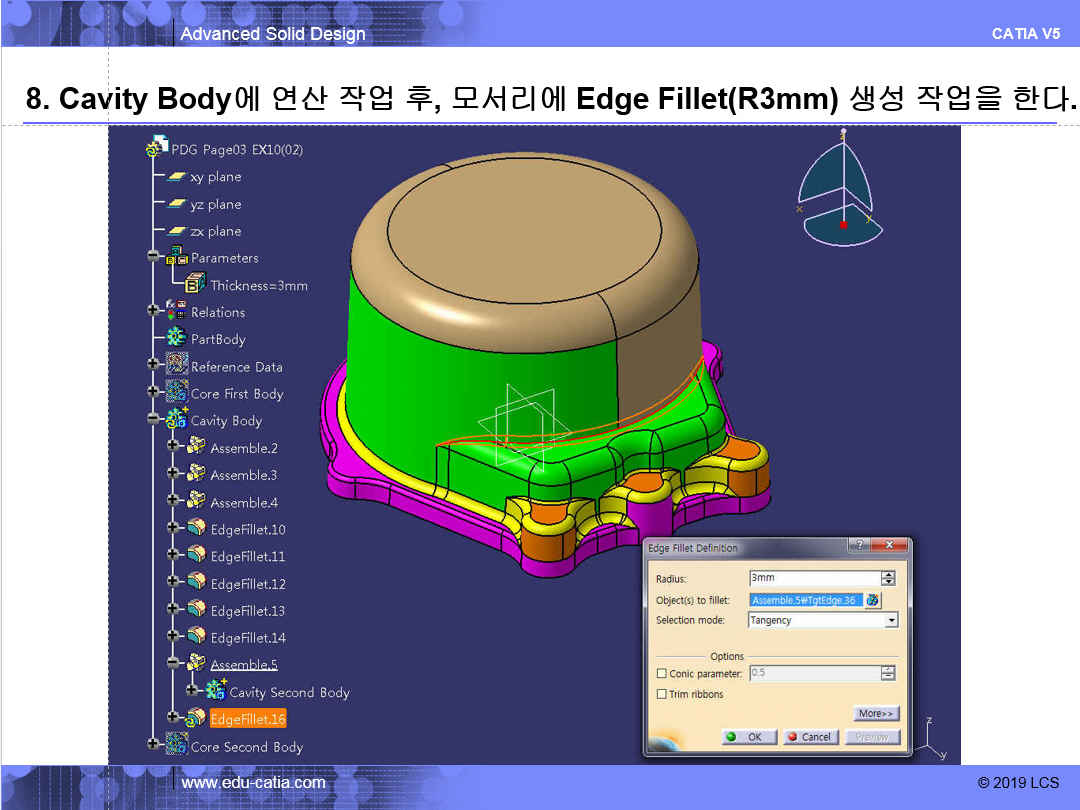Viewport: 1080px width, 810px height.
Task: Click into the Radius value field
Action: [x=813, y=578]
